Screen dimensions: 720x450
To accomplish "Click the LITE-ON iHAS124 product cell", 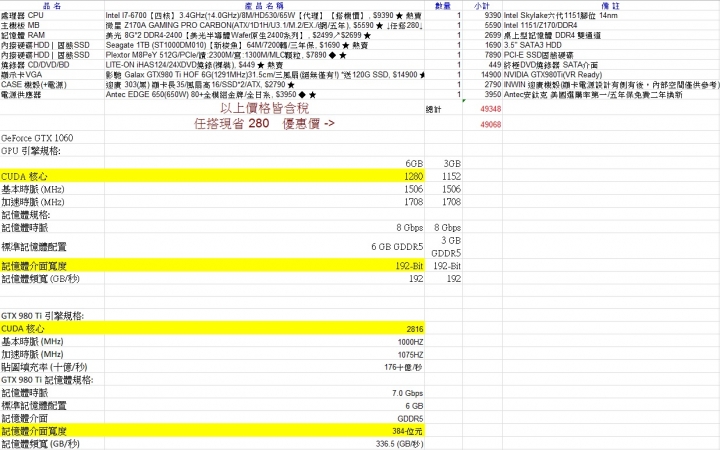I will [x=264, y=65].
